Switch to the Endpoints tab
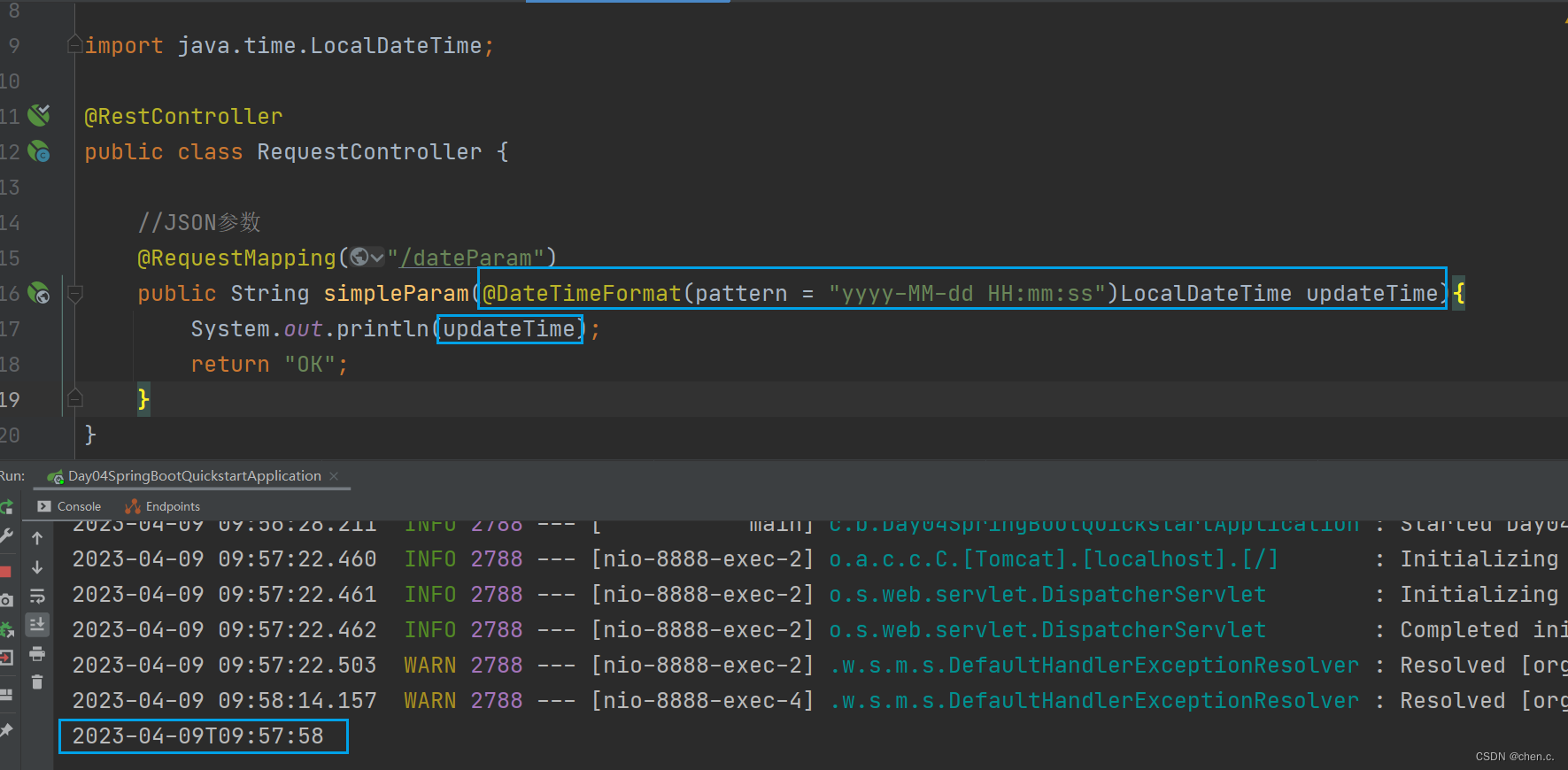 coord(163,506)
